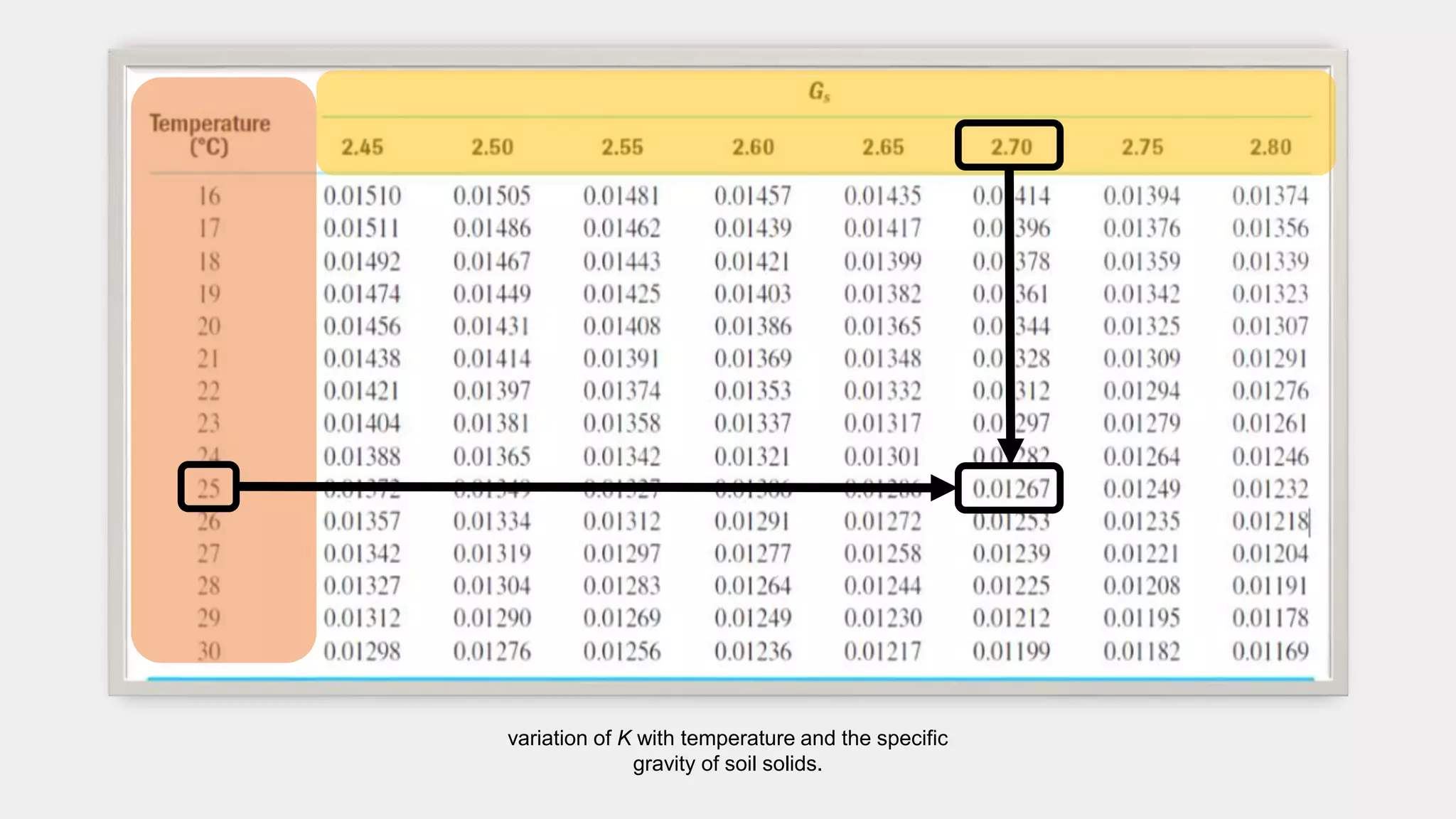Click the 2.65 column header

[x=883, y=147]
